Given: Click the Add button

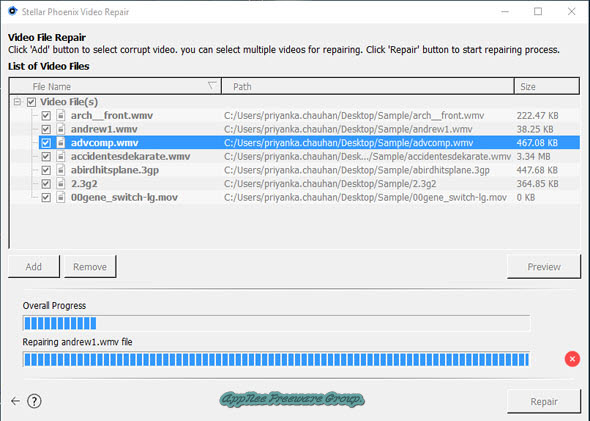Looking at the screenshot, I should point(33,267).
